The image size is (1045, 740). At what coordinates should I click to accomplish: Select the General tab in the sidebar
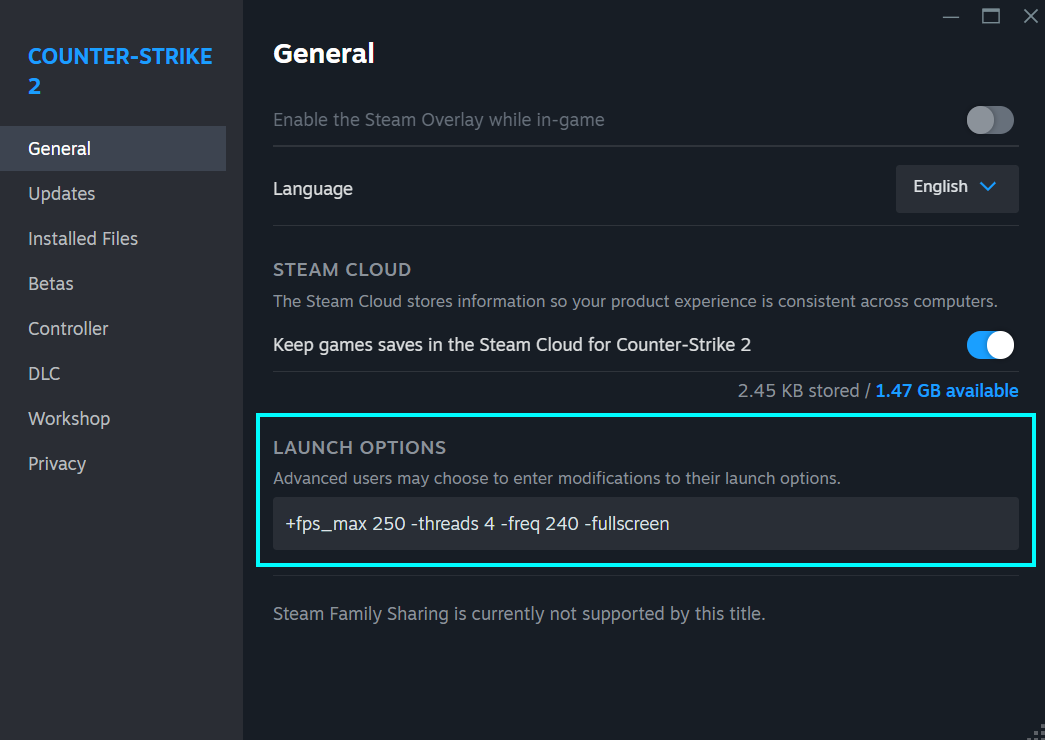[x=59, y=148]
